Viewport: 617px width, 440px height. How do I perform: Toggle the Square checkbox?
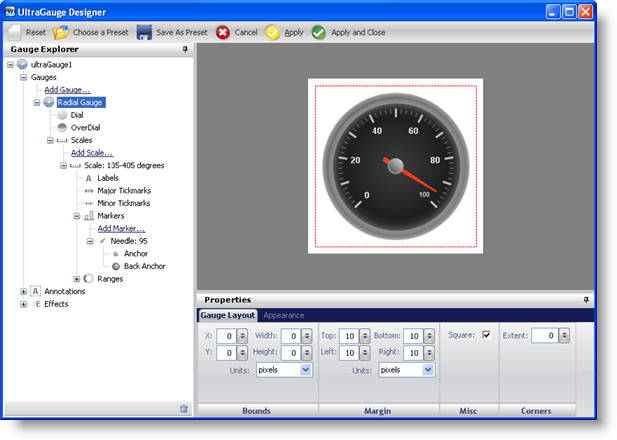[487, 335]
